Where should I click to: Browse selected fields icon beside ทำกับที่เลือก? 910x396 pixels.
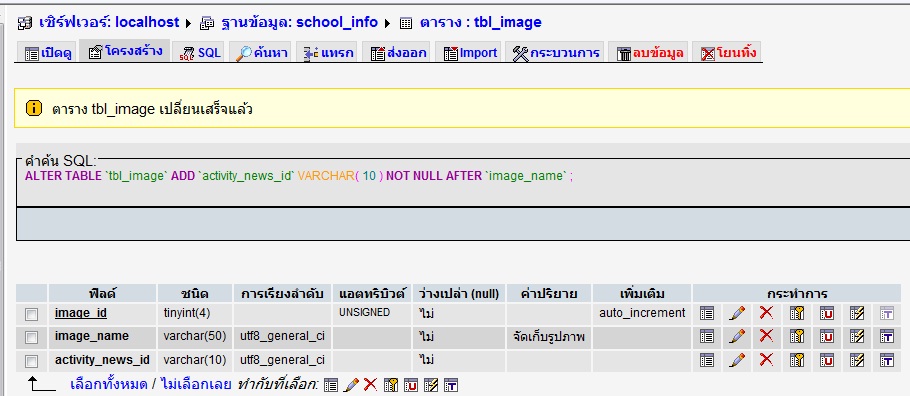point(331,385)
